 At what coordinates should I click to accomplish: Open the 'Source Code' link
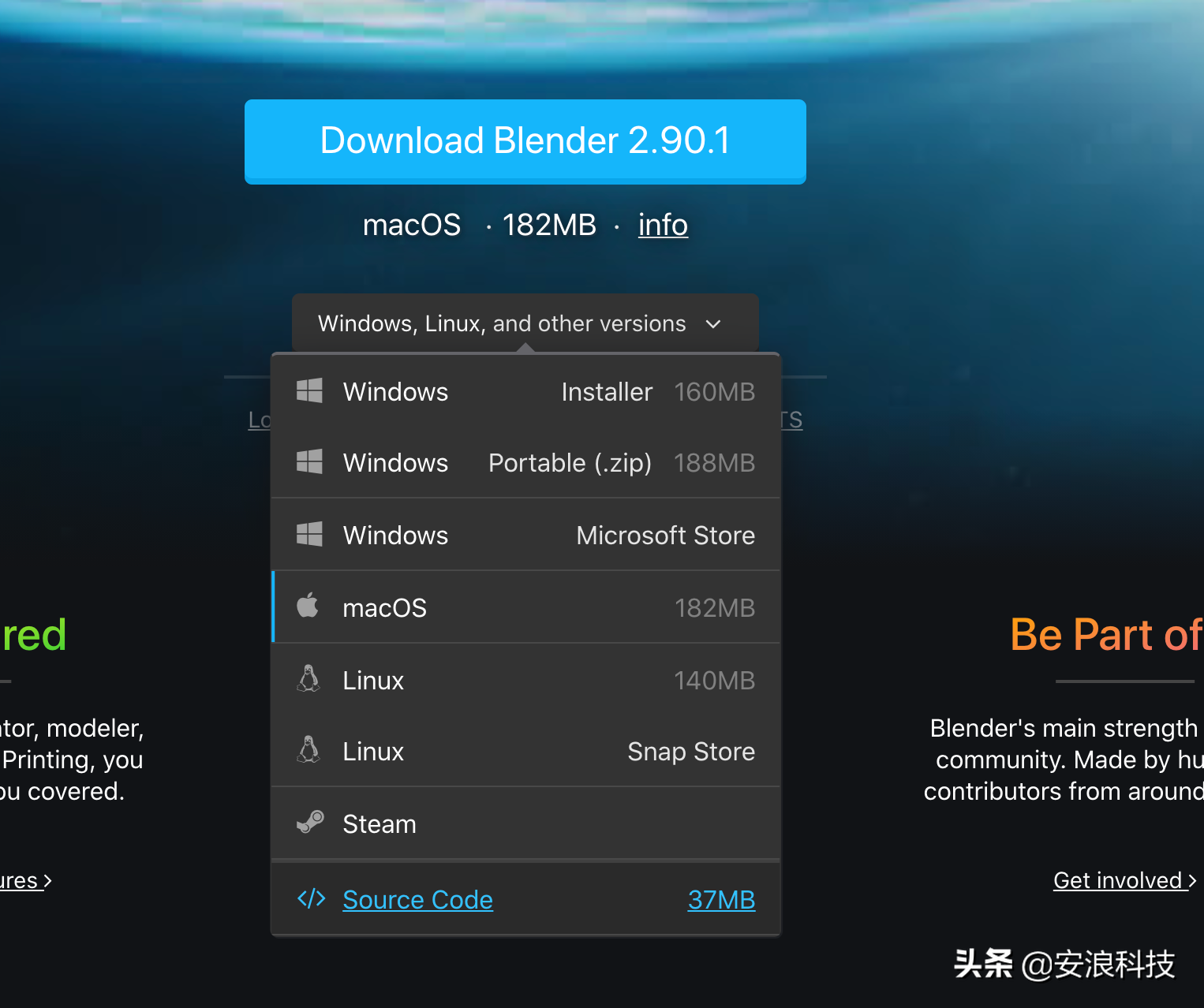(x=417, y=900)
